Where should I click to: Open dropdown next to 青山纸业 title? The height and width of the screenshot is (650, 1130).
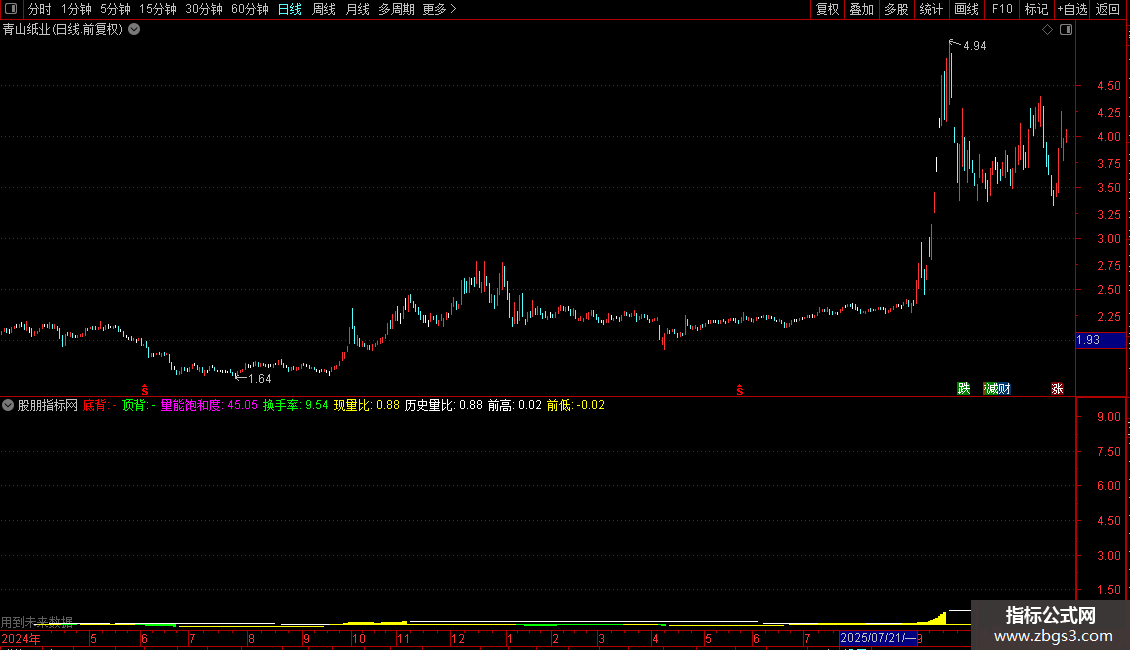pyautogui.click(x=134, y=30)
